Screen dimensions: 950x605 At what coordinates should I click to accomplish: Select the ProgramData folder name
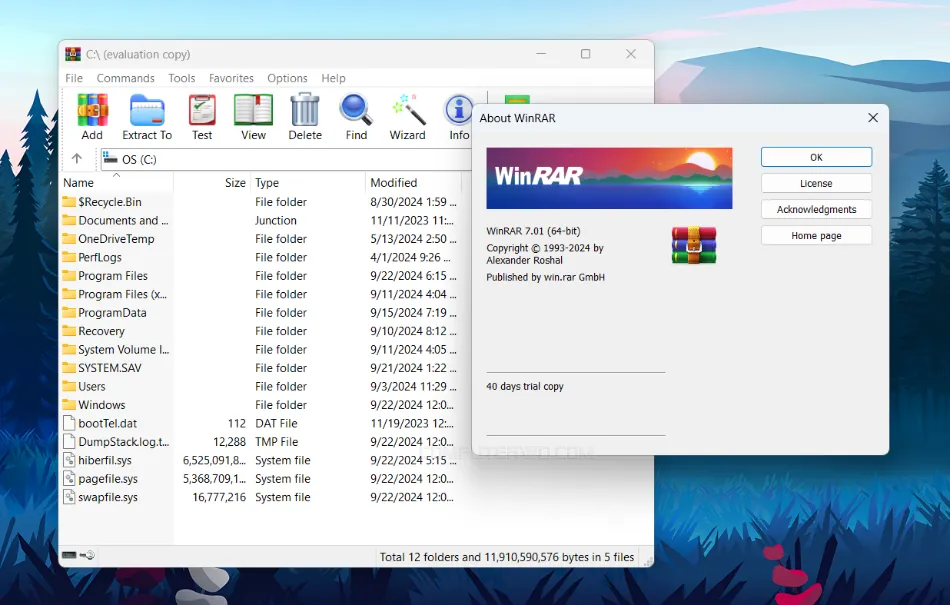pos(112,312)
